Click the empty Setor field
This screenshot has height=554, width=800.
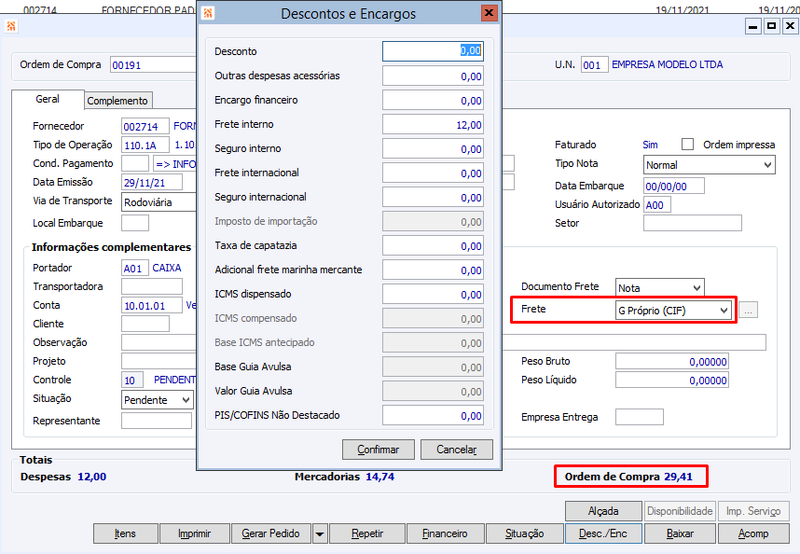pos(692,223)
